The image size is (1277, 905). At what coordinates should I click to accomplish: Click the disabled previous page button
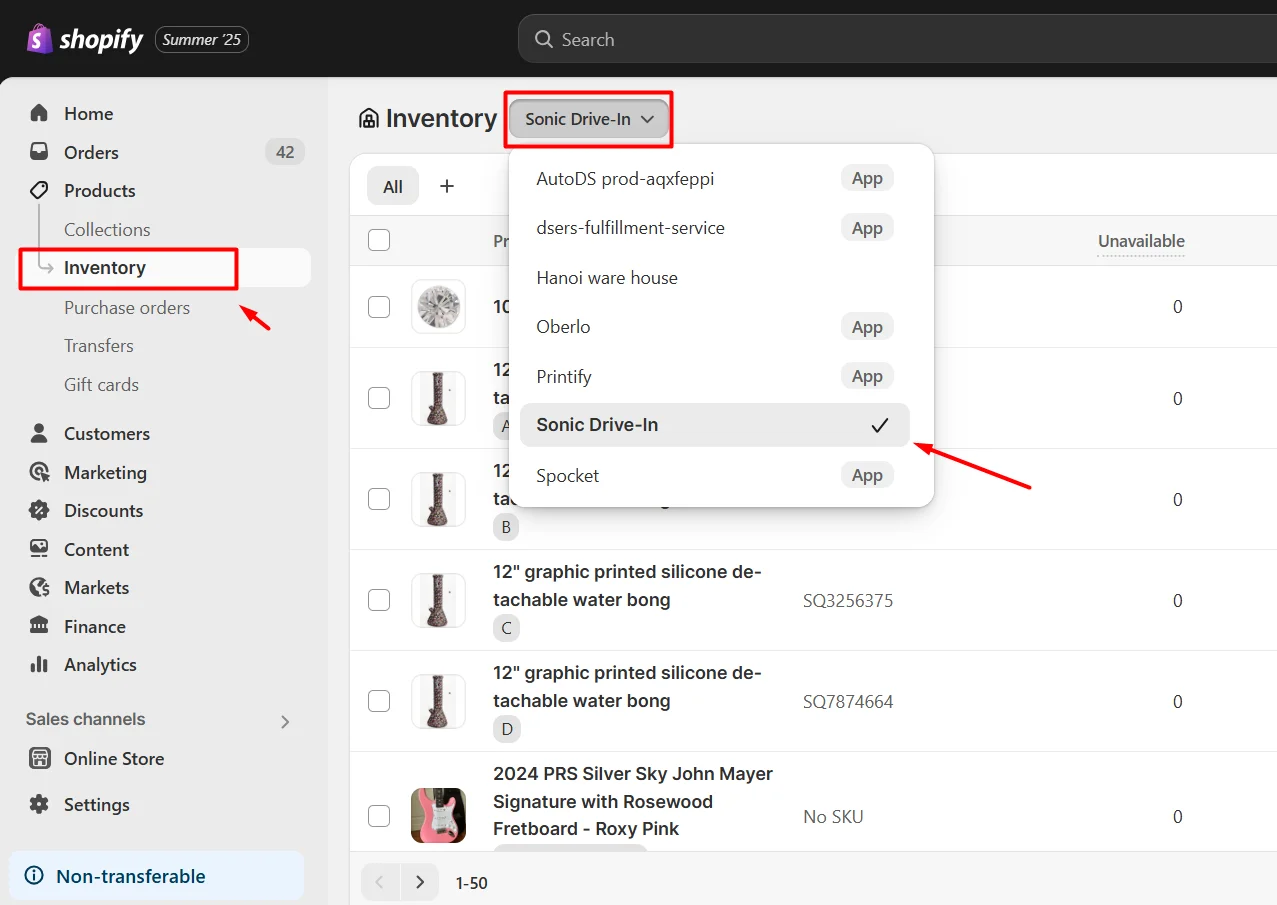(380, 882)
